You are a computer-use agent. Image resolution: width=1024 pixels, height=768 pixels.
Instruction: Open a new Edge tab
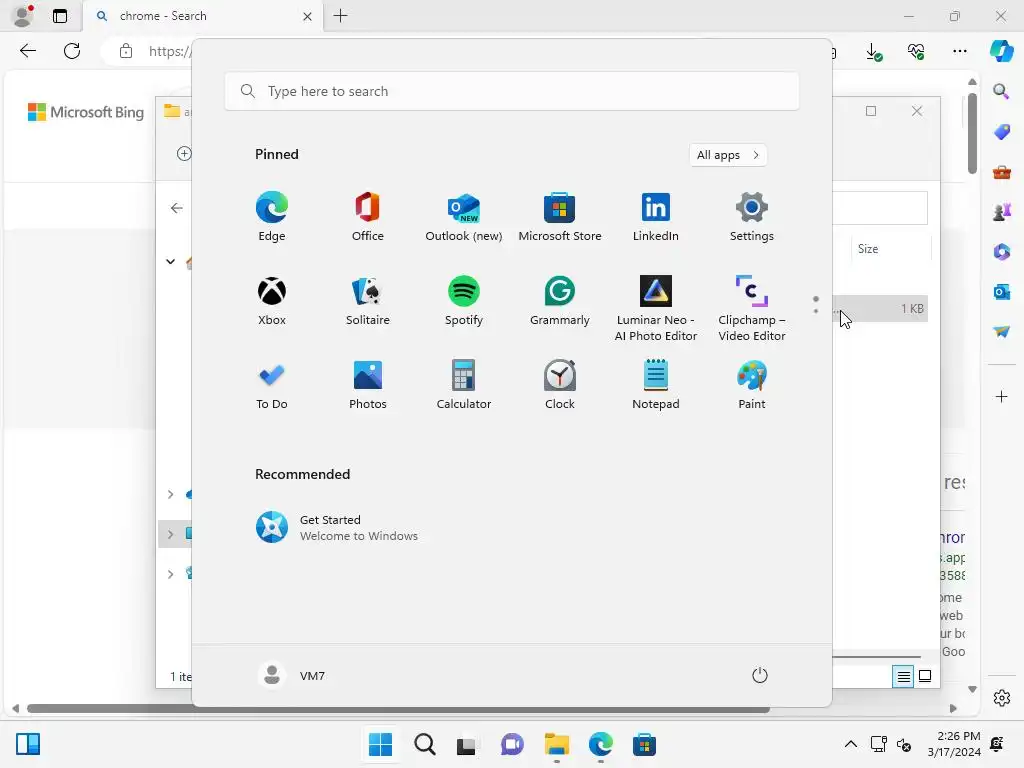340,16
